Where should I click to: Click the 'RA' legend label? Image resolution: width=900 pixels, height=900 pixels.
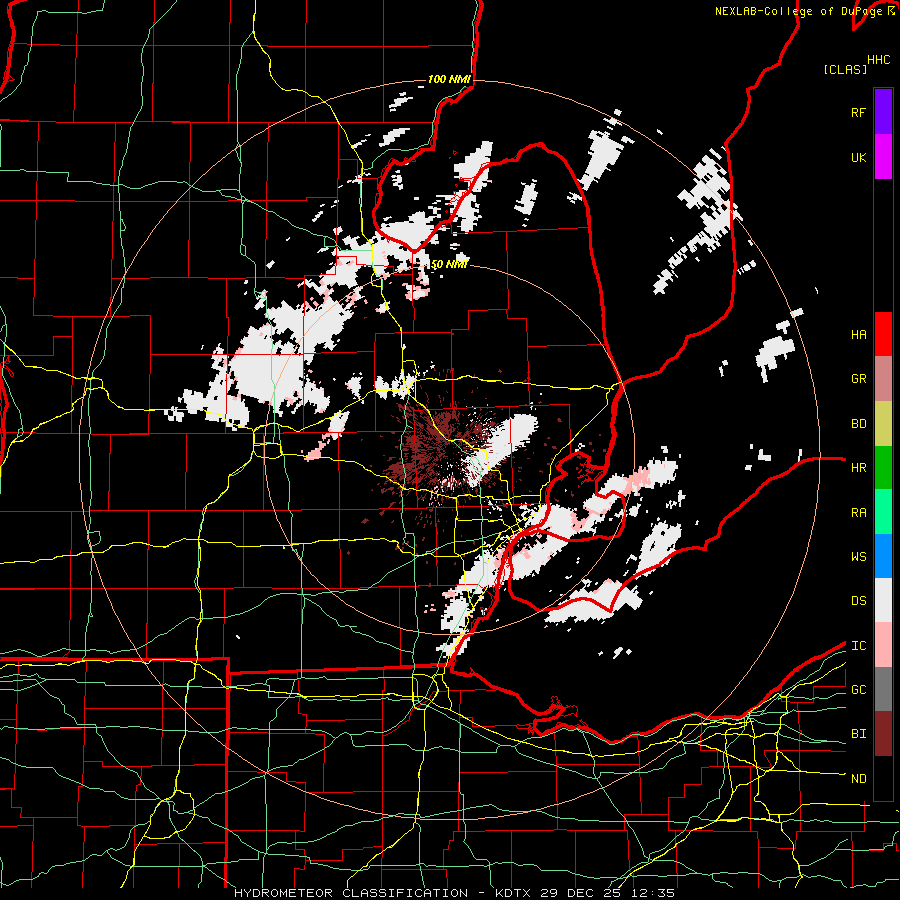click(858, 513)
